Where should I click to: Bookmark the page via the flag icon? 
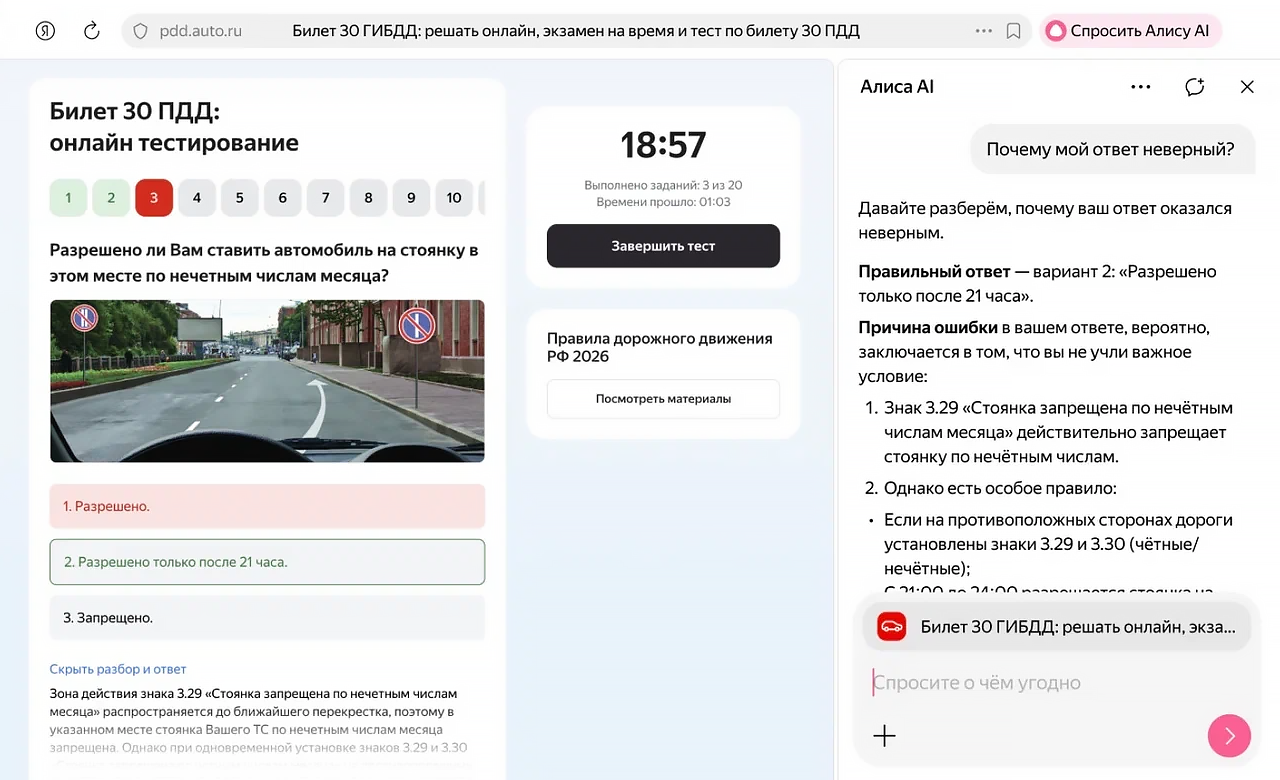click(1013, 30)
